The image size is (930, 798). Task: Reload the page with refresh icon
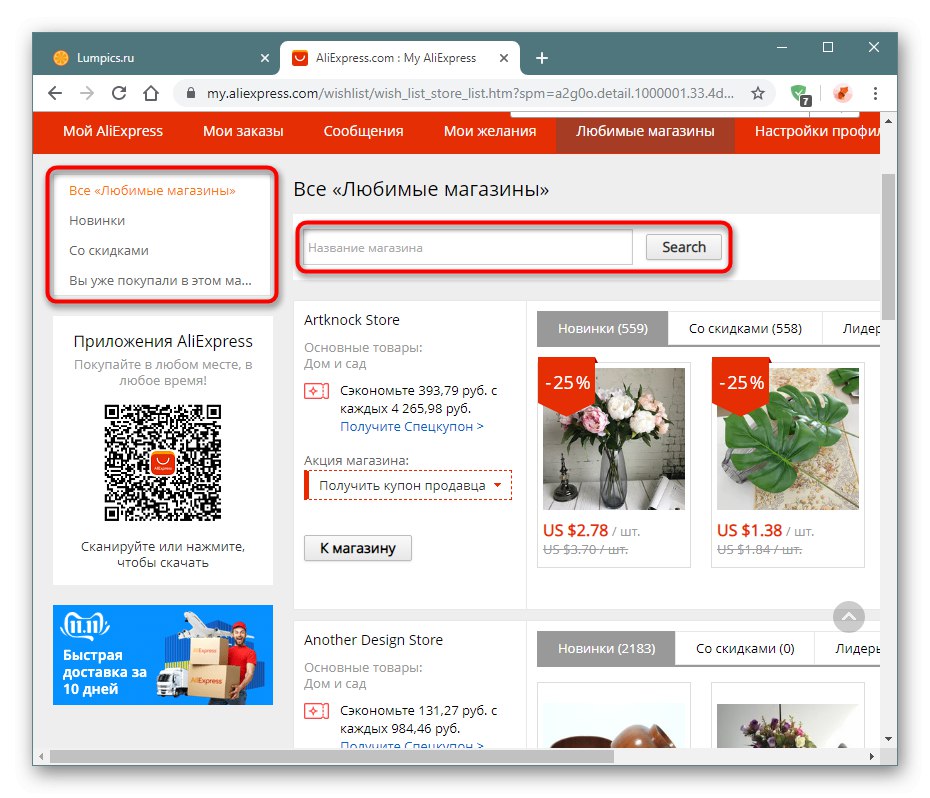pos(119,93)
